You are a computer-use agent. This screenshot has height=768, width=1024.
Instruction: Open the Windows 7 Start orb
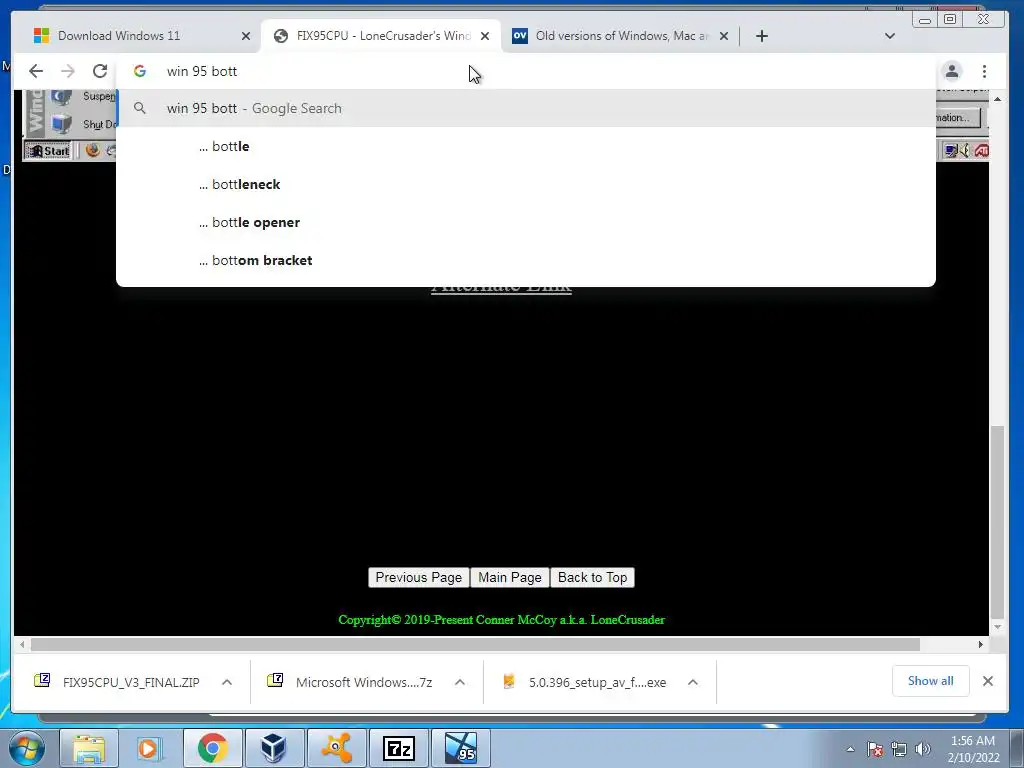pyautogui.click(x=27, y=748)
